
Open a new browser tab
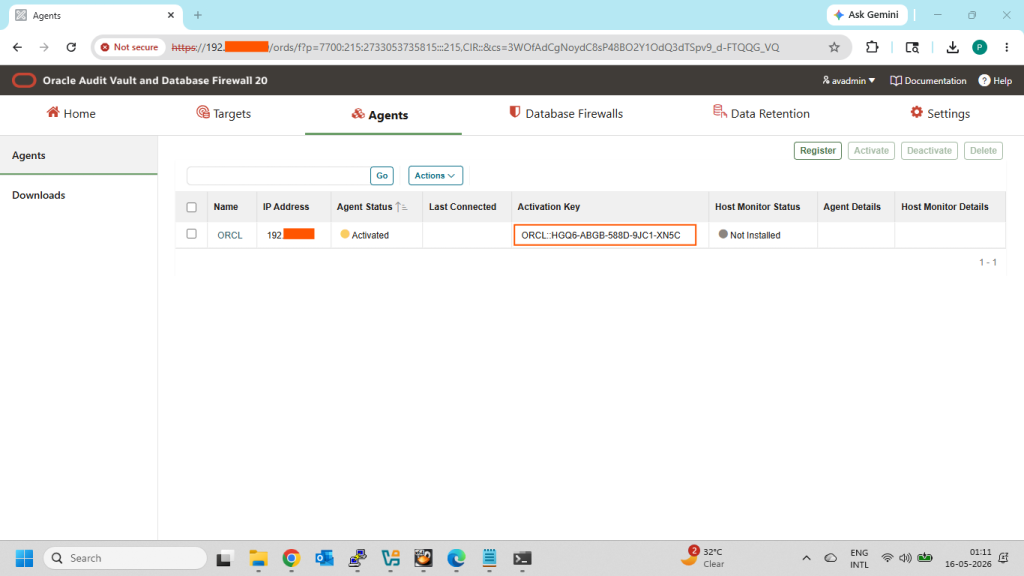tap(198, 15)
